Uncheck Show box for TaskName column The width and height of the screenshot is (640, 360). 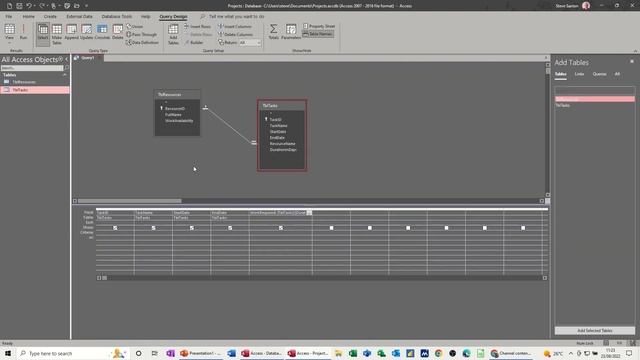(153, 228)
